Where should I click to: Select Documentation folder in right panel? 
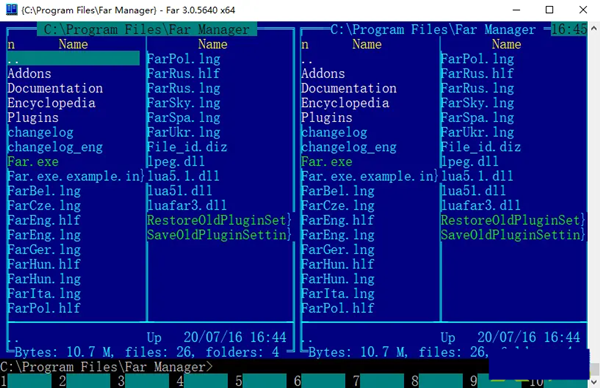(x=349, y=88)
